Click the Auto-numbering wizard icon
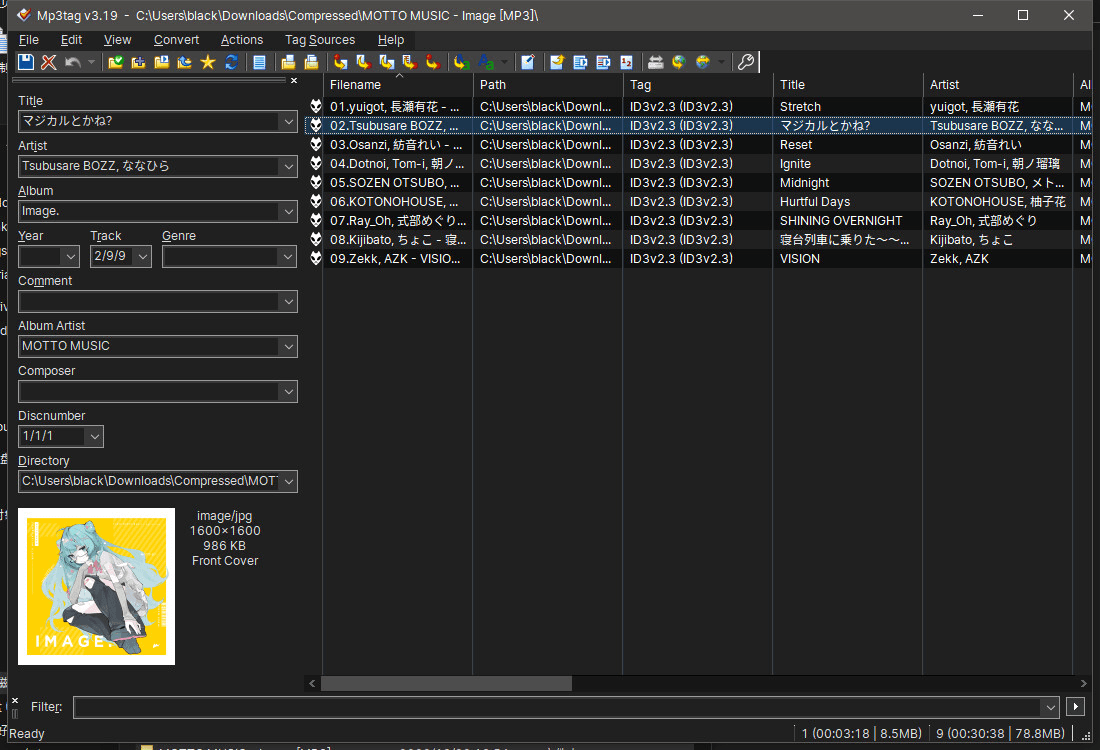This screenshot has height=750, width=1100. pos(626,62)
